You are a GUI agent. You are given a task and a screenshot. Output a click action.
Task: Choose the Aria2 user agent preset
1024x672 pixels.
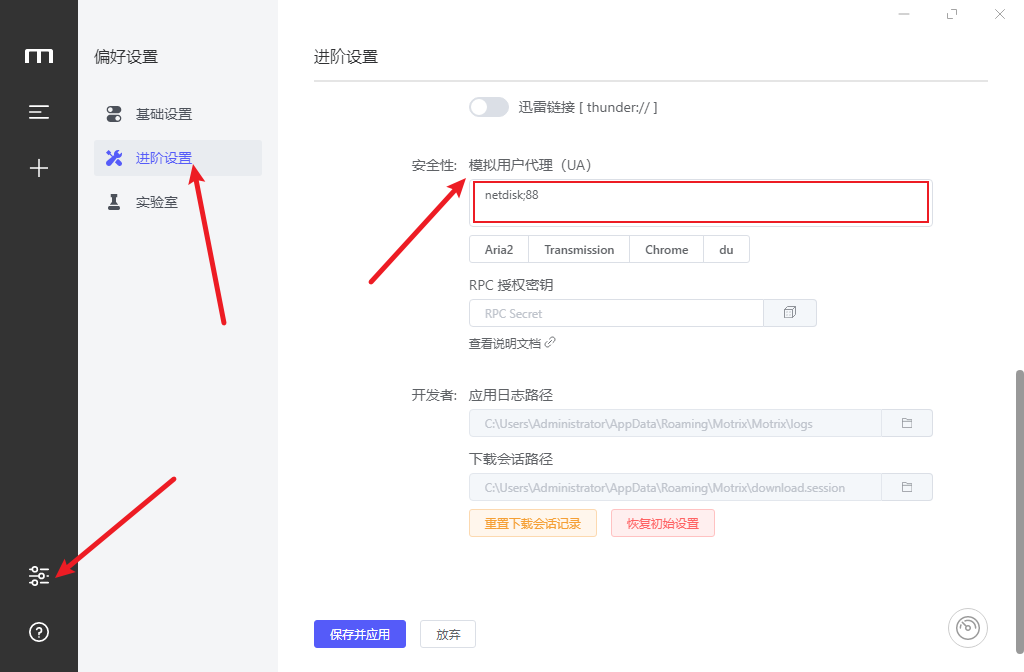pyautogui.click(x=499, y=249)
